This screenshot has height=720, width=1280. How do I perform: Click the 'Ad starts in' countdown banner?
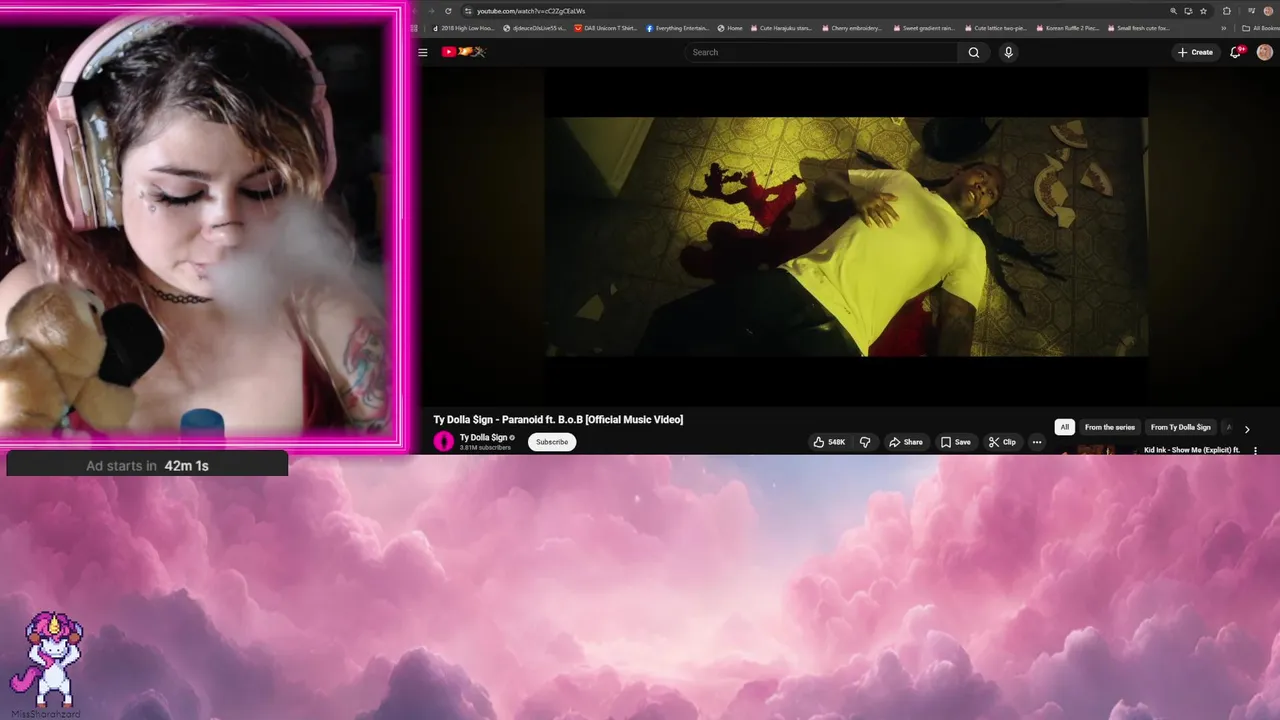147,465
